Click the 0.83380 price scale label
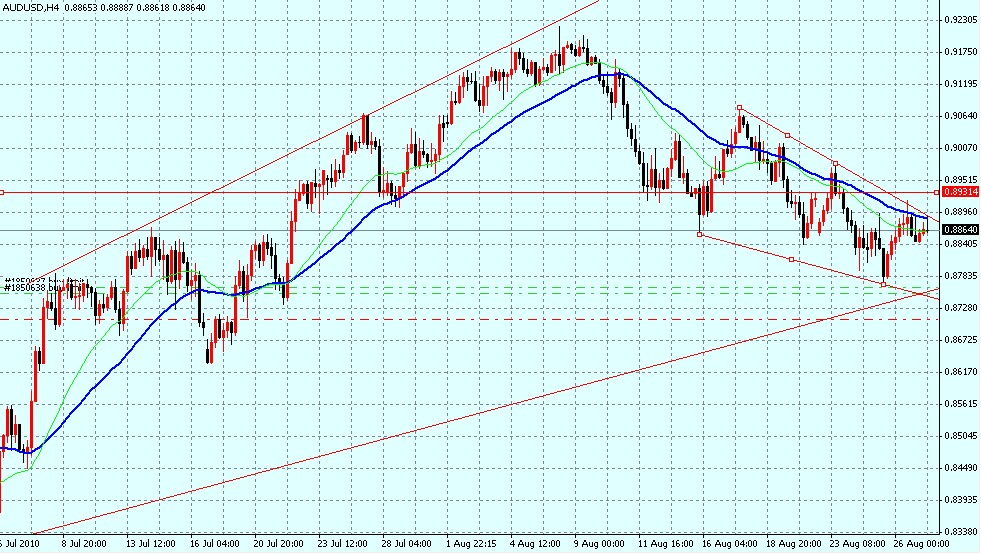This screenshot has height=554, width=981. (x=960, y=531)
